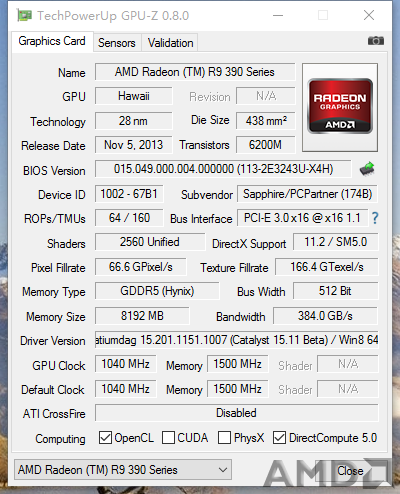Click the ROPs/TMUs value 64 / 160
The image size is (400, 494).
tap(129, 218)
